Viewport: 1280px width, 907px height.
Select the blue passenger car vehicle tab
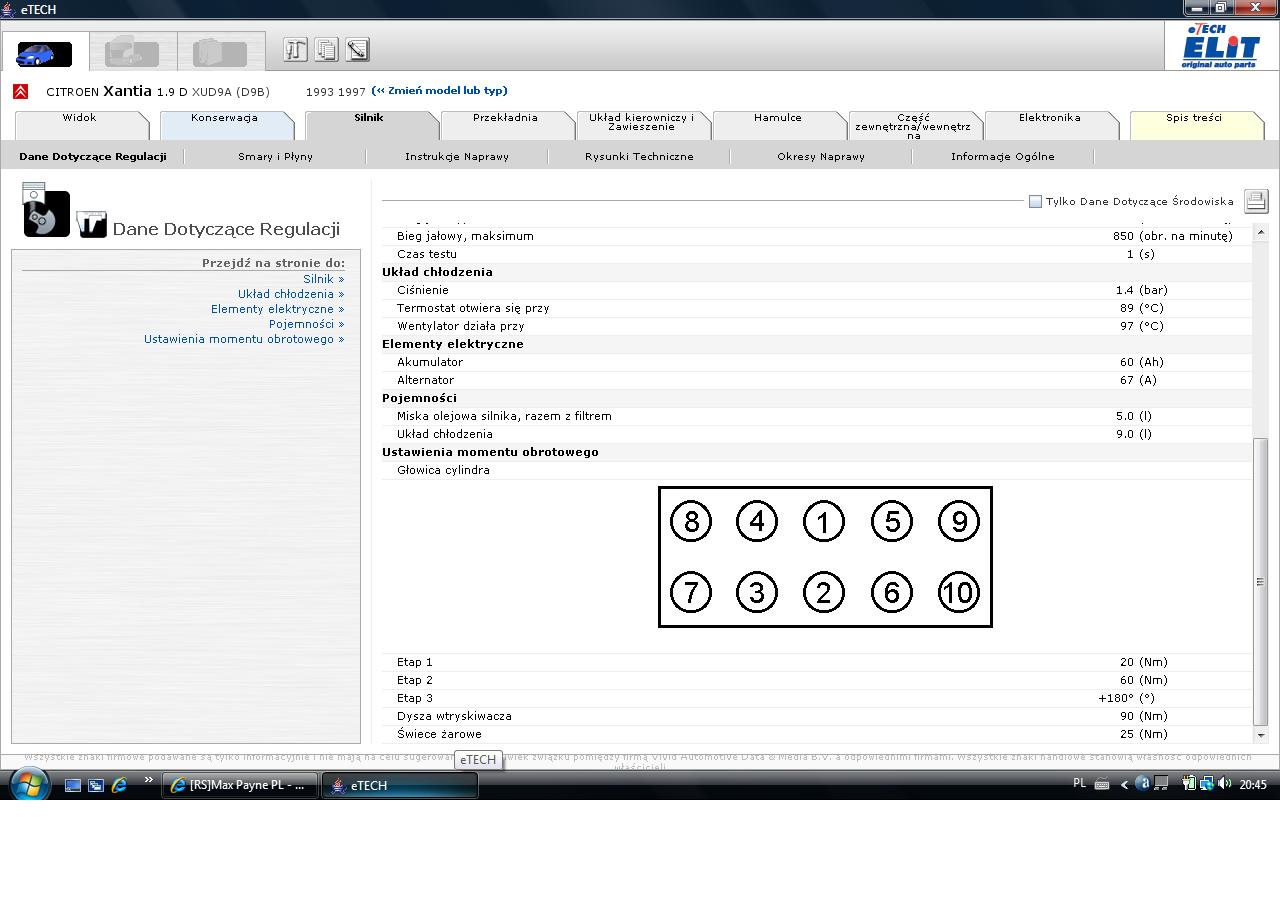pyautogui.click(x=44, y=53)
